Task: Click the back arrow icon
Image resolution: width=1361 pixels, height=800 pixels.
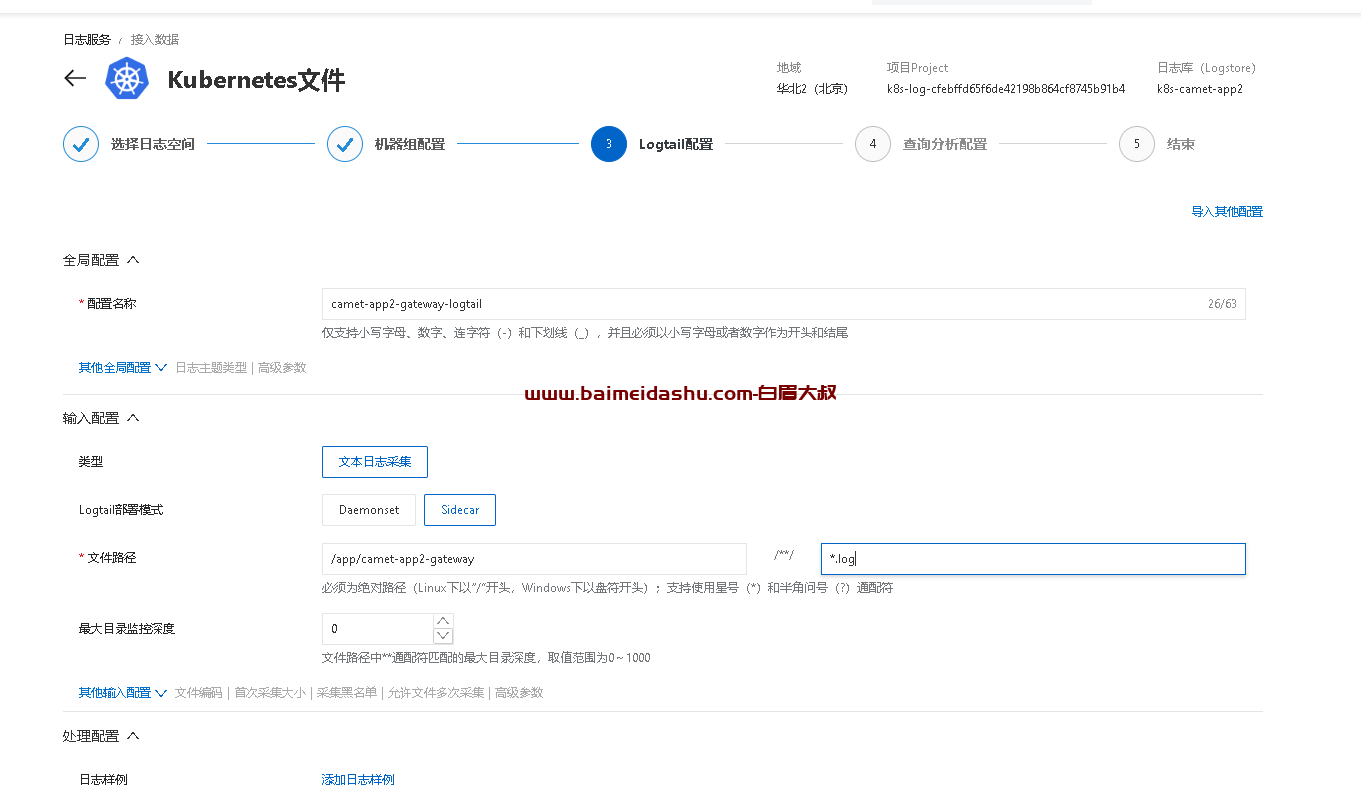Action: (75, 78)
